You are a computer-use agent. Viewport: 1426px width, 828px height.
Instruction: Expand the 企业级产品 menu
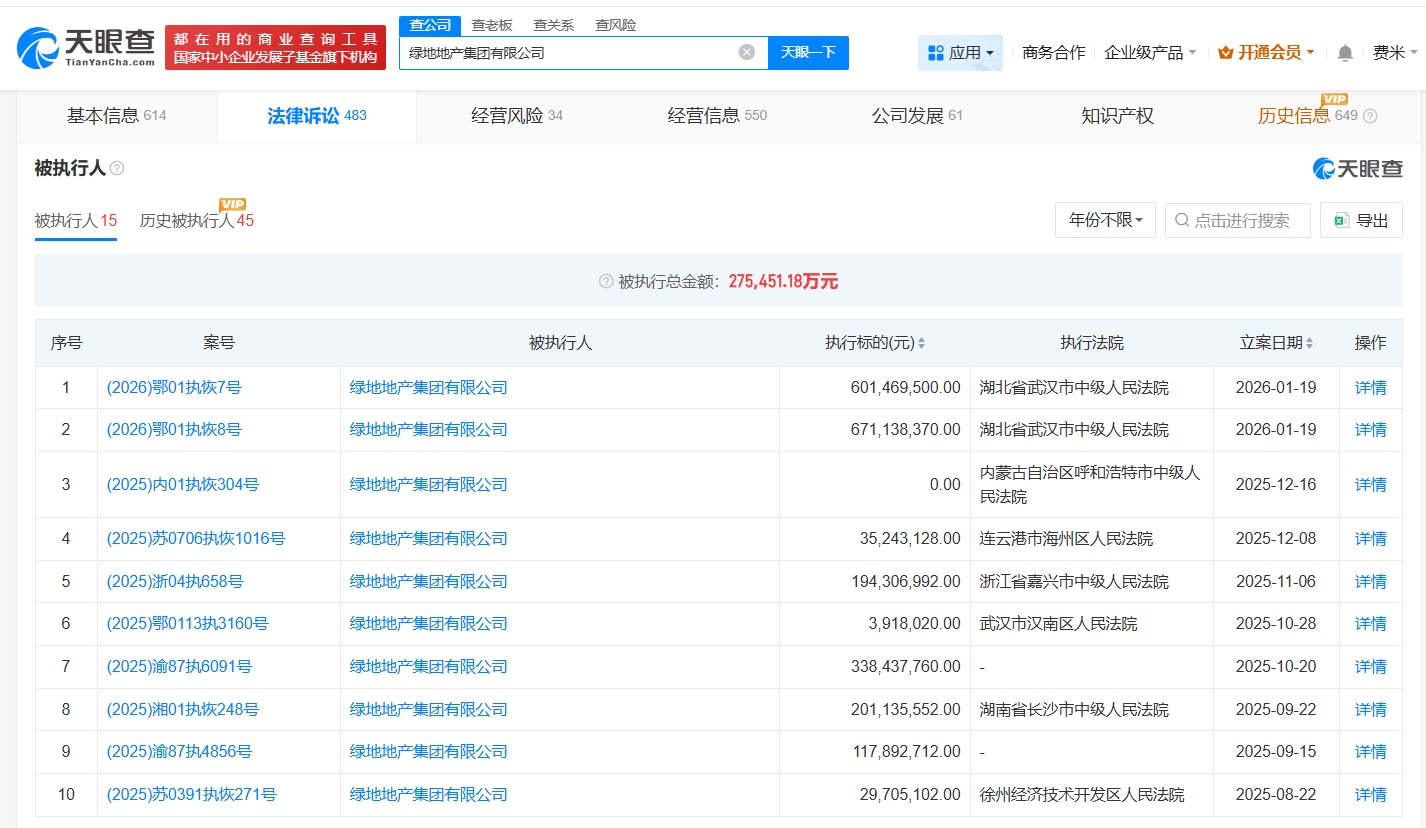click(x=1149, y=53)
